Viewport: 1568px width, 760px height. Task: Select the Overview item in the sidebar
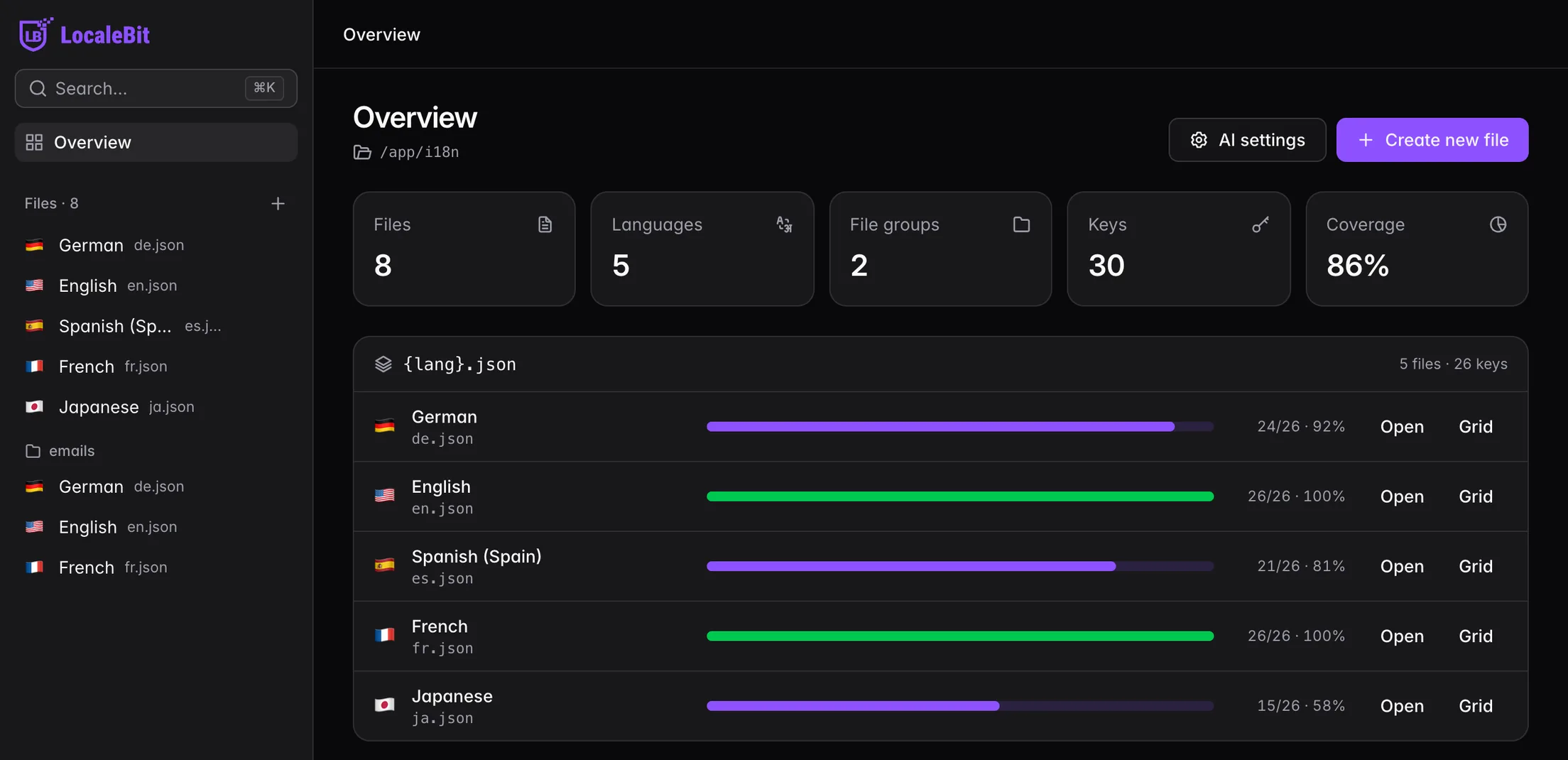tap(156, 142)
